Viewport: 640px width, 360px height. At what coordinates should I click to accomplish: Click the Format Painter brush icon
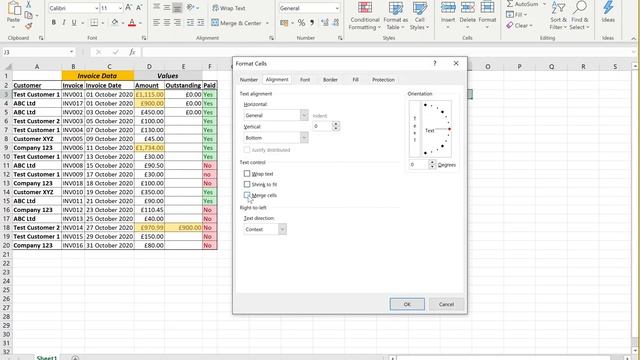29,26
